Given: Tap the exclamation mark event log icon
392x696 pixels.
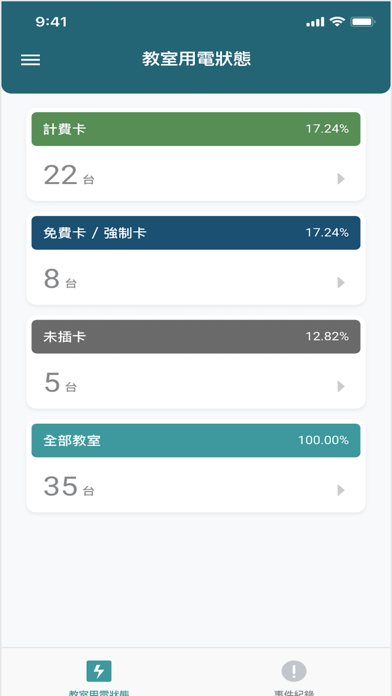Looking at the screenshot, I should point(294,671).
